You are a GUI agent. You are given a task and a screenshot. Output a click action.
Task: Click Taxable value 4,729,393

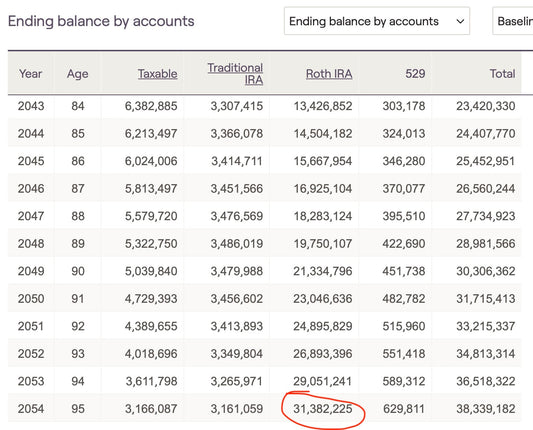tap(151, 299)
